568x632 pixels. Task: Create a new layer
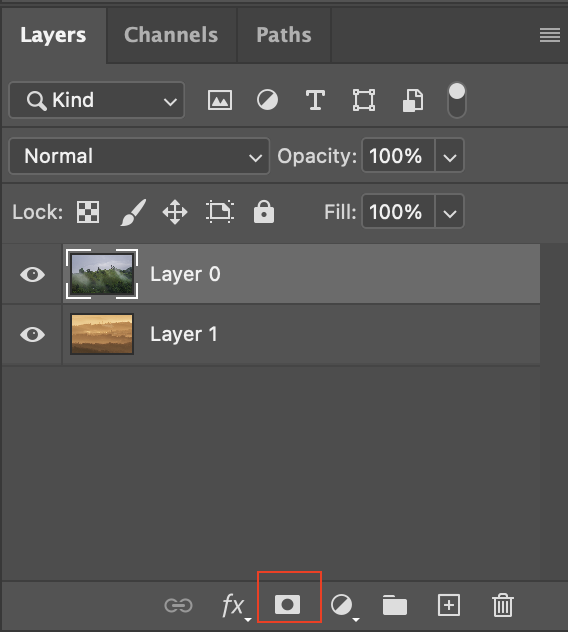[x=449, y=605]
